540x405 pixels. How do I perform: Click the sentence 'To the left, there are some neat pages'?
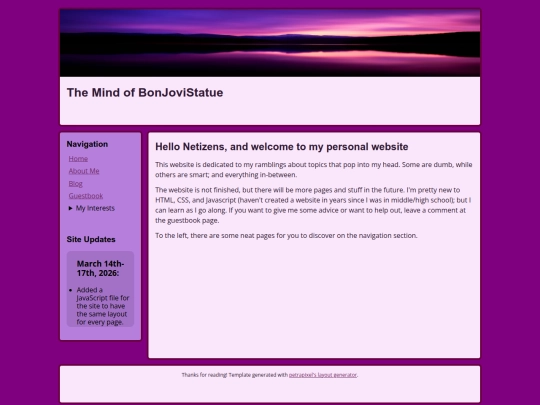point(286,236)
